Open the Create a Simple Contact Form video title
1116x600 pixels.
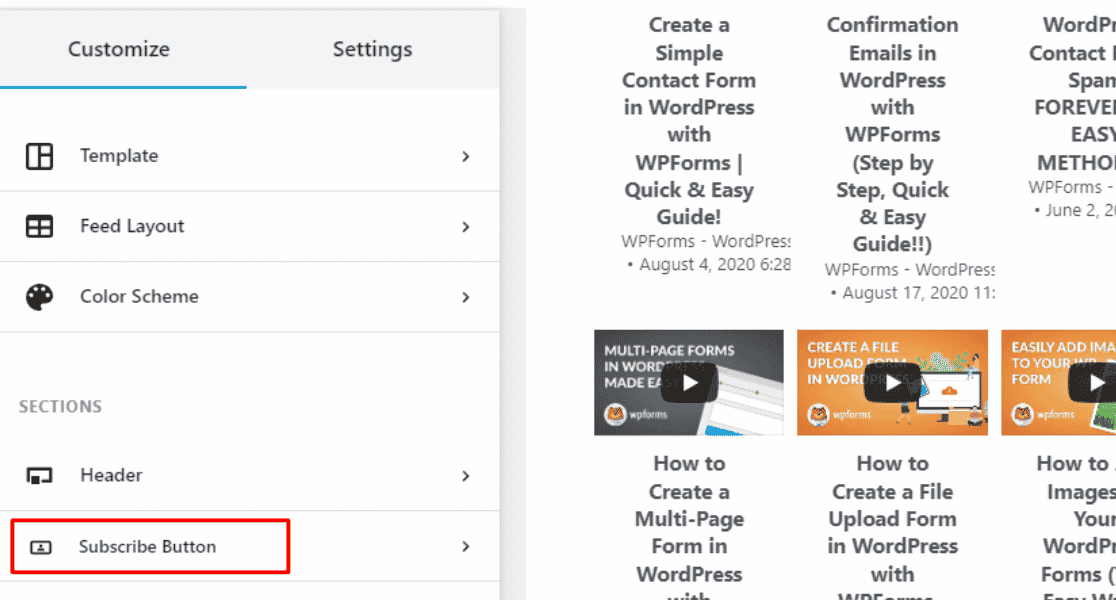click(x=689, y=120)
